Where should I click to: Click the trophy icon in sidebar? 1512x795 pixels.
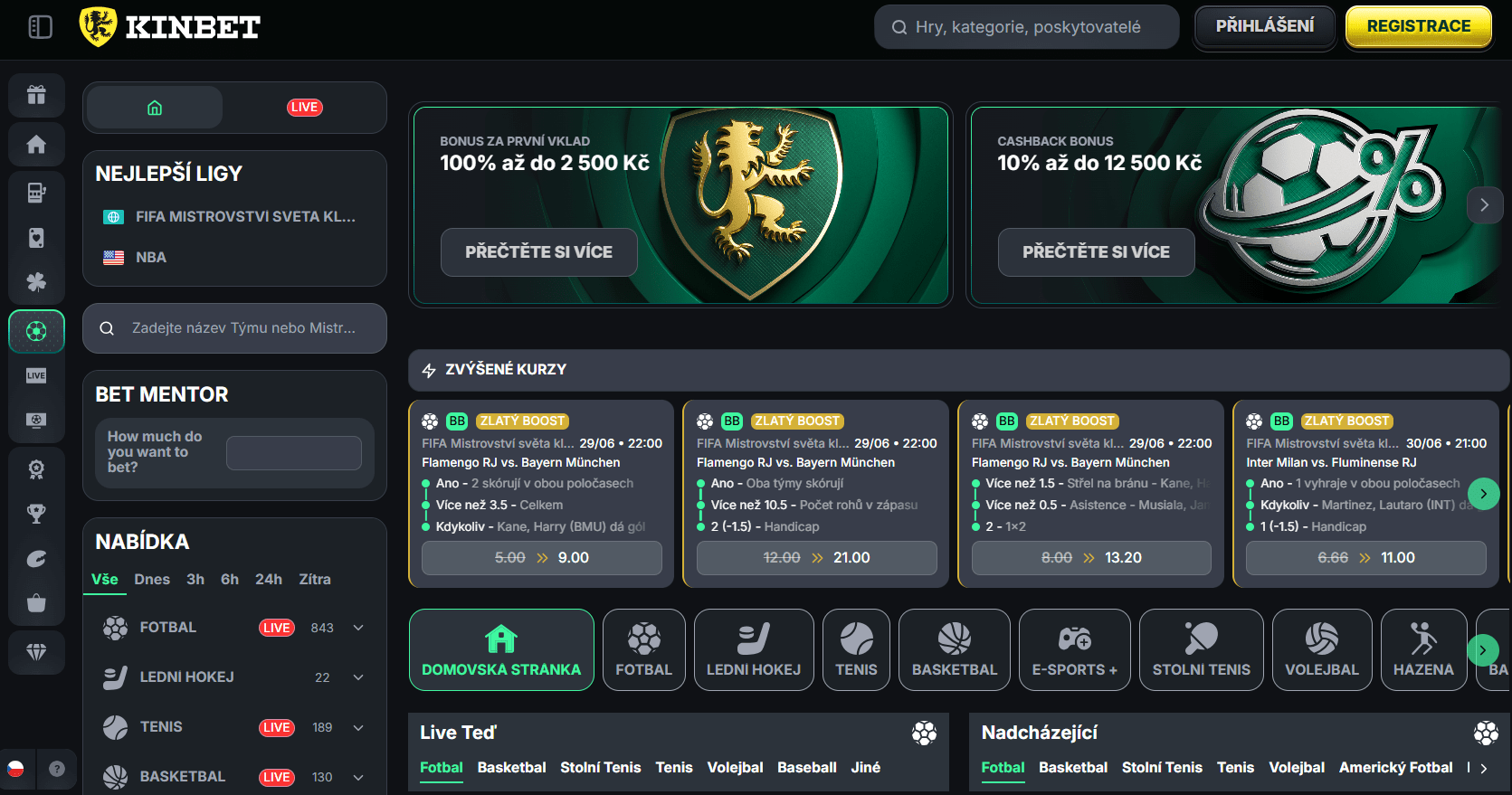point(36,514)
